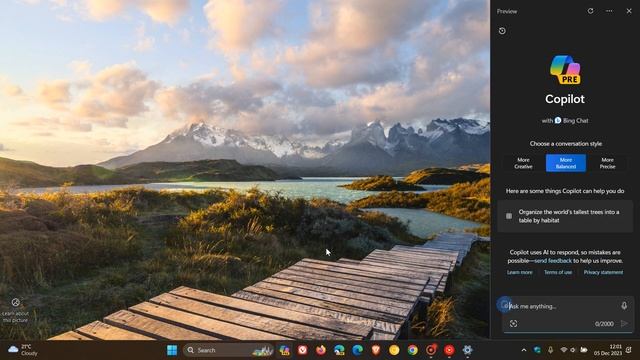640x360 pixels.
Task: Refresh the Copilot panel
Action: click(x=590, y=11)
